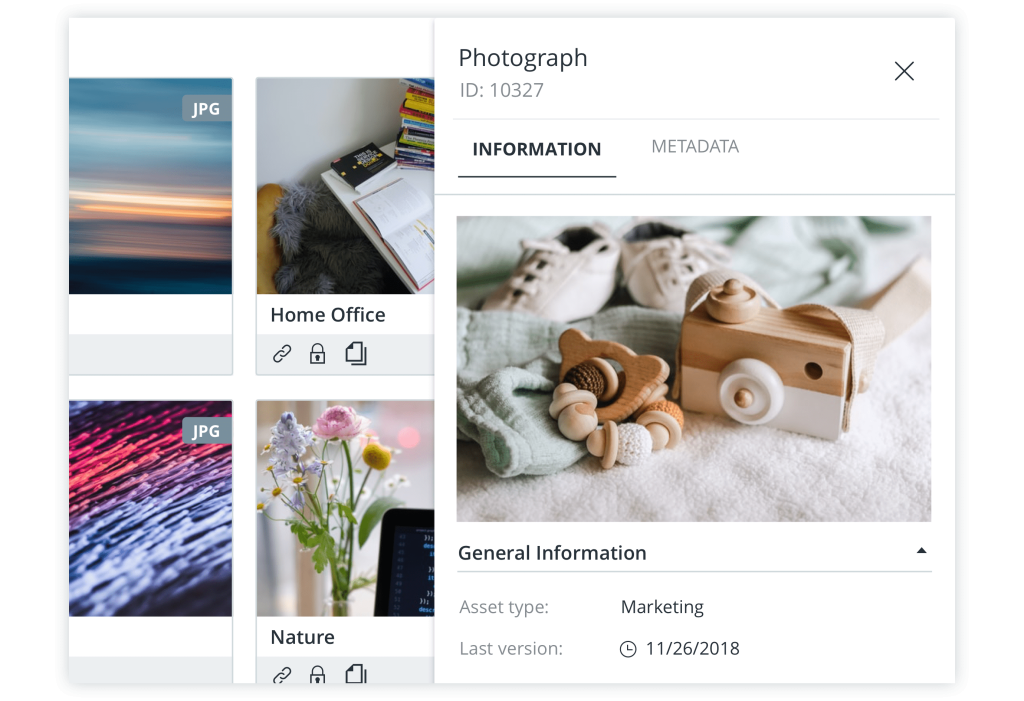Close the Photograph detail panel

(x=904, y=71)
